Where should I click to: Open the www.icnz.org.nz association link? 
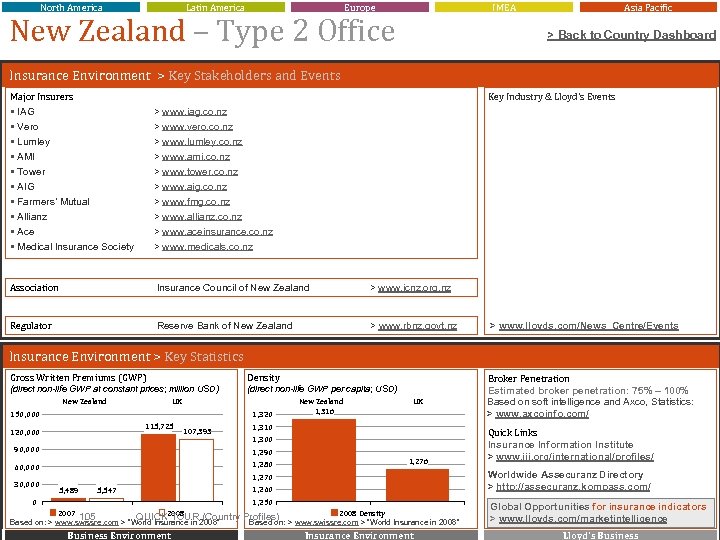tap(414, 288)
